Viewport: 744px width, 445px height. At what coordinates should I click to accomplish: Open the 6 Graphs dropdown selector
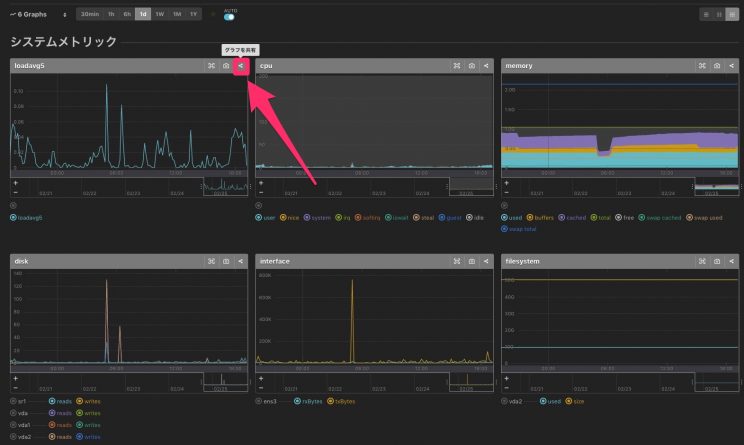(38, 15)
